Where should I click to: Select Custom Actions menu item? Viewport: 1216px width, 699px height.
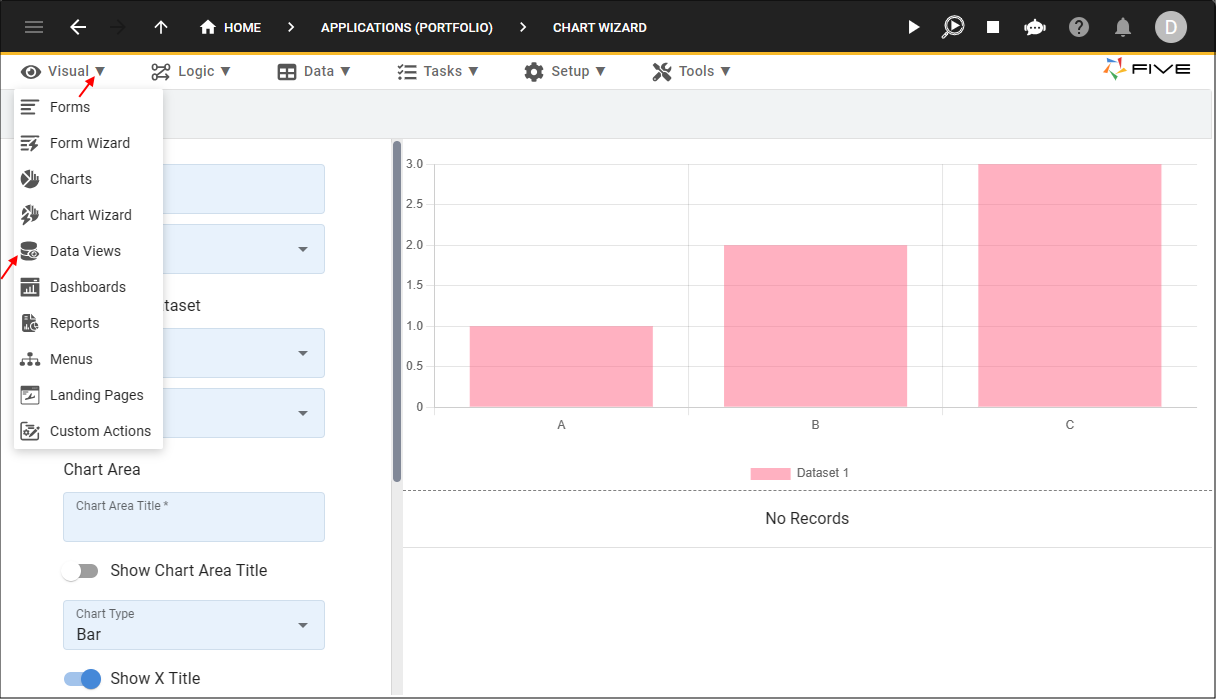88,431
